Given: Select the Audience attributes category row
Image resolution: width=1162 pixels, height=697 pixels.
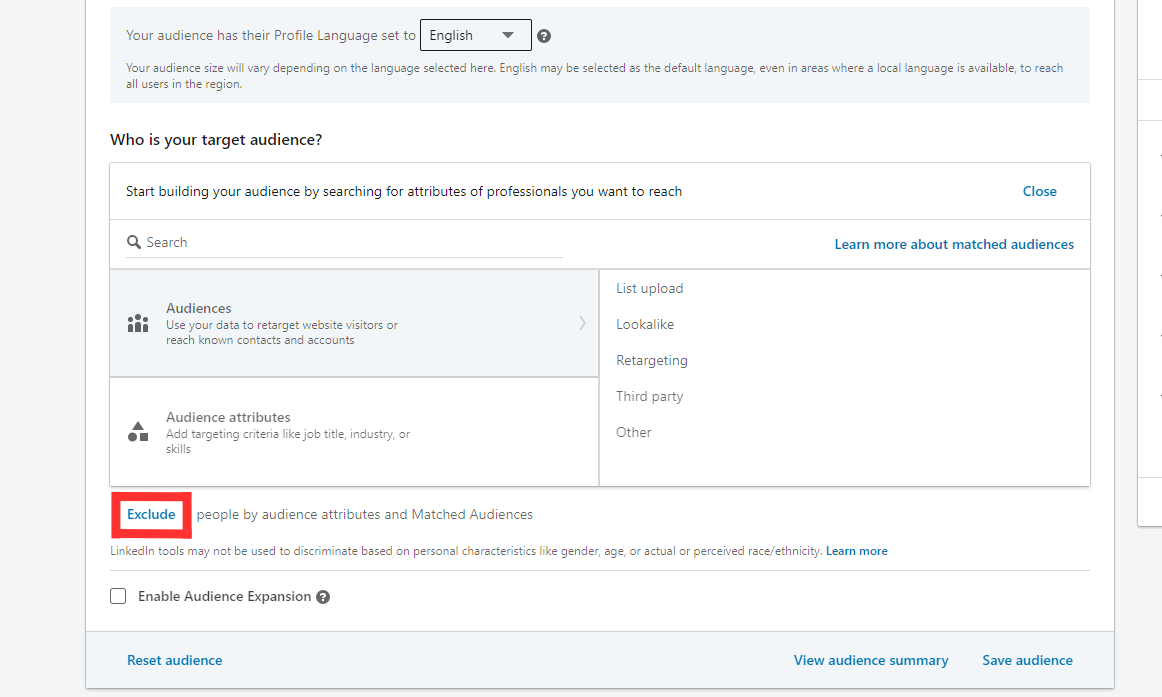Looking at the screenshot, I should coord(354,432).
